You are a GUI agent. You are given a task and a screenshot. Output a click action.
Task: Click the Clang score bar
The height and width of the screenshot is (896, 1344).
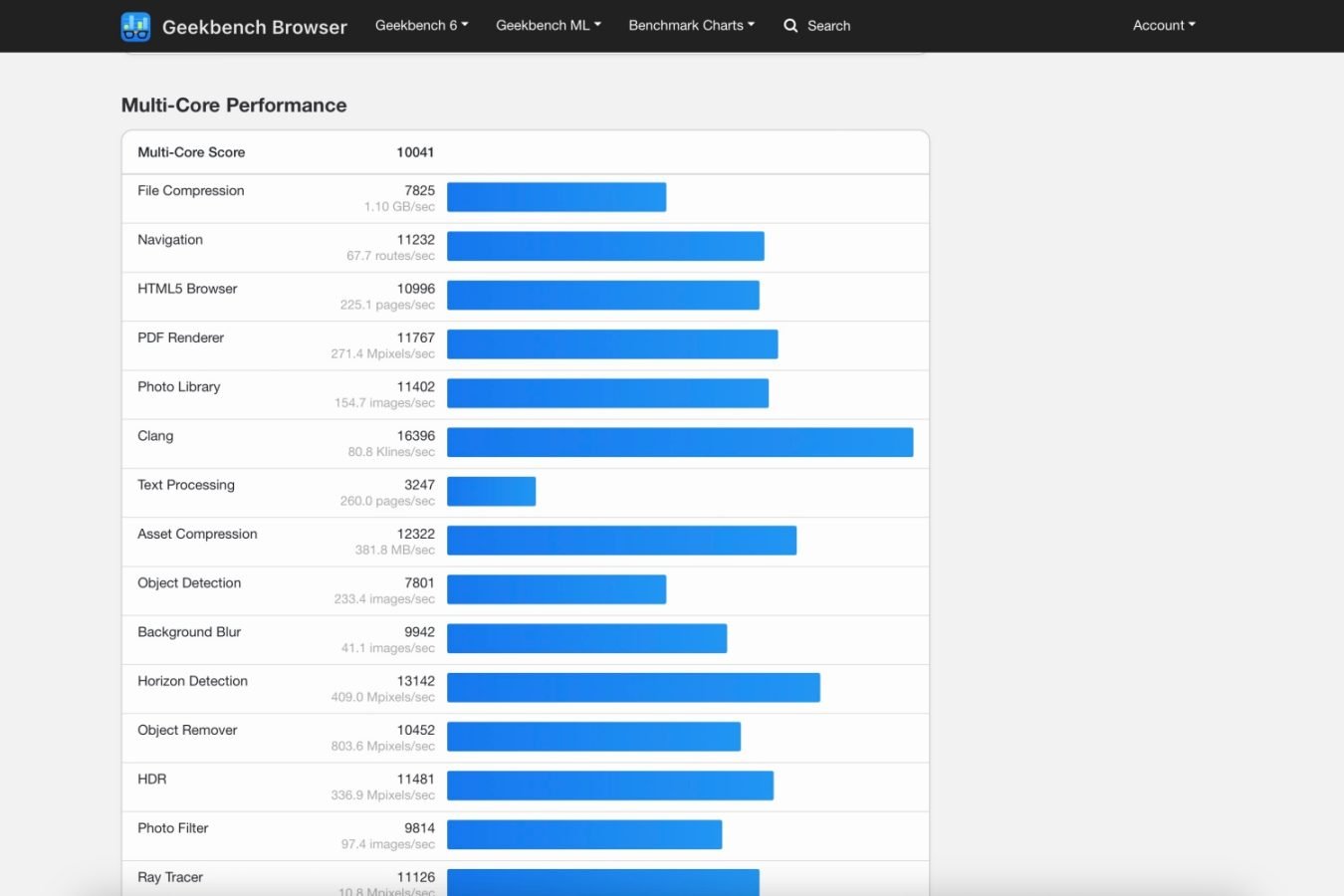(x=679, y=442)
